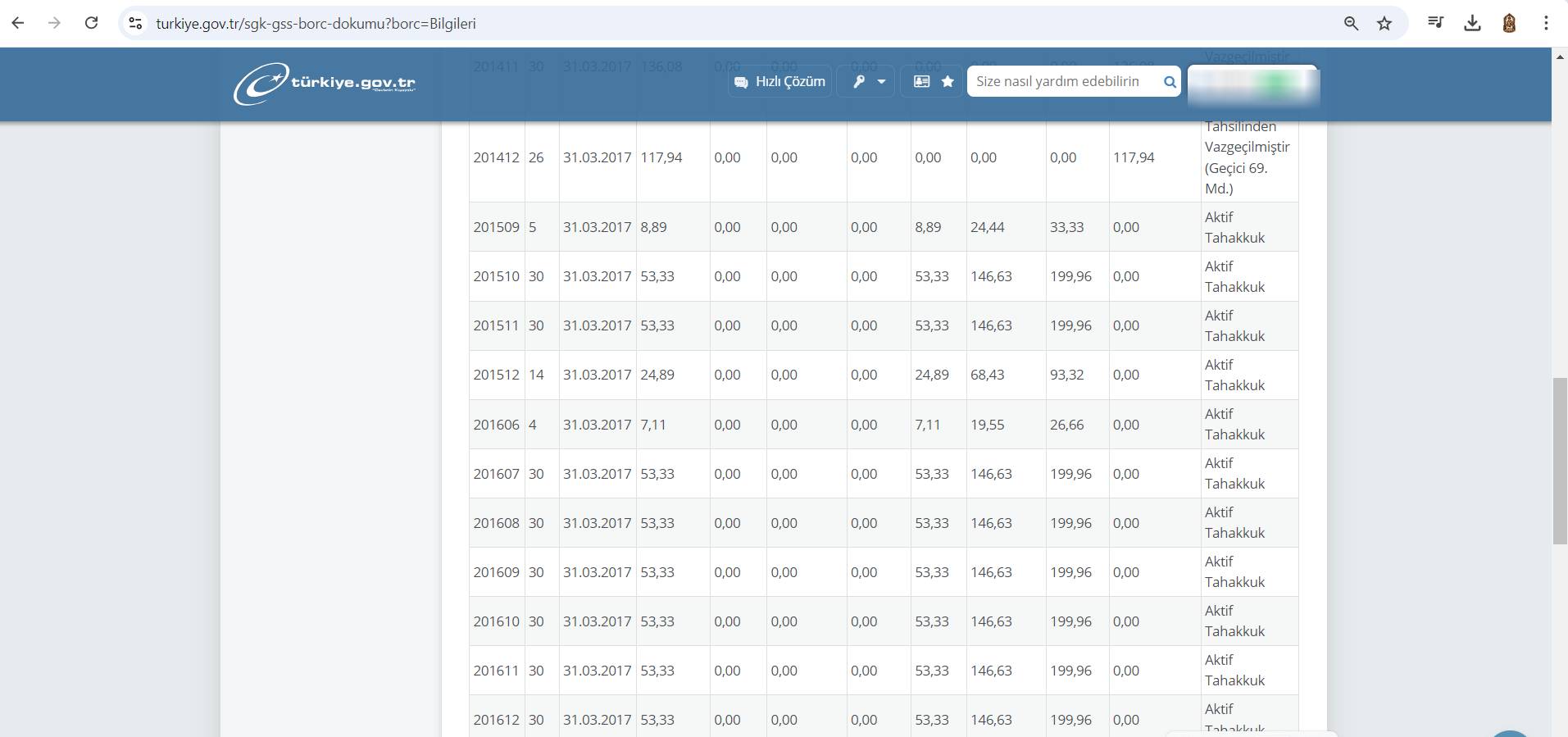Click amount 117,94 after date in 201412 row
This screenshot has width=1568, height=737.
tap(661, 157)
